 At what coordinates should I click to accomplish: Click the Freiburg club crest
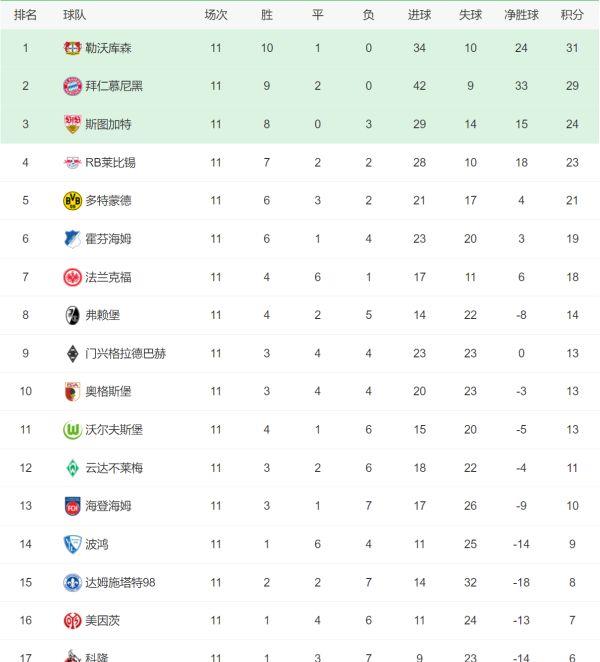[72, 315]
